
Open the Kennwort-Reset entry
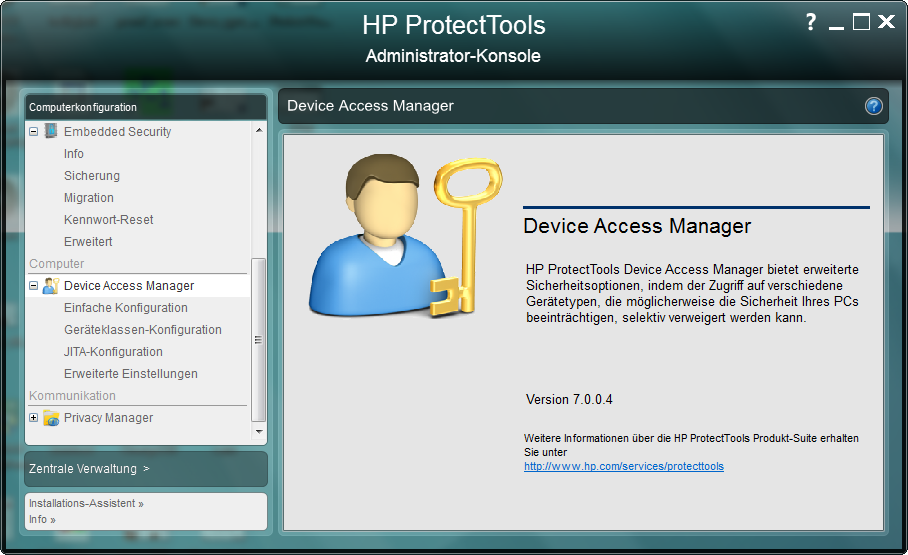109,220
